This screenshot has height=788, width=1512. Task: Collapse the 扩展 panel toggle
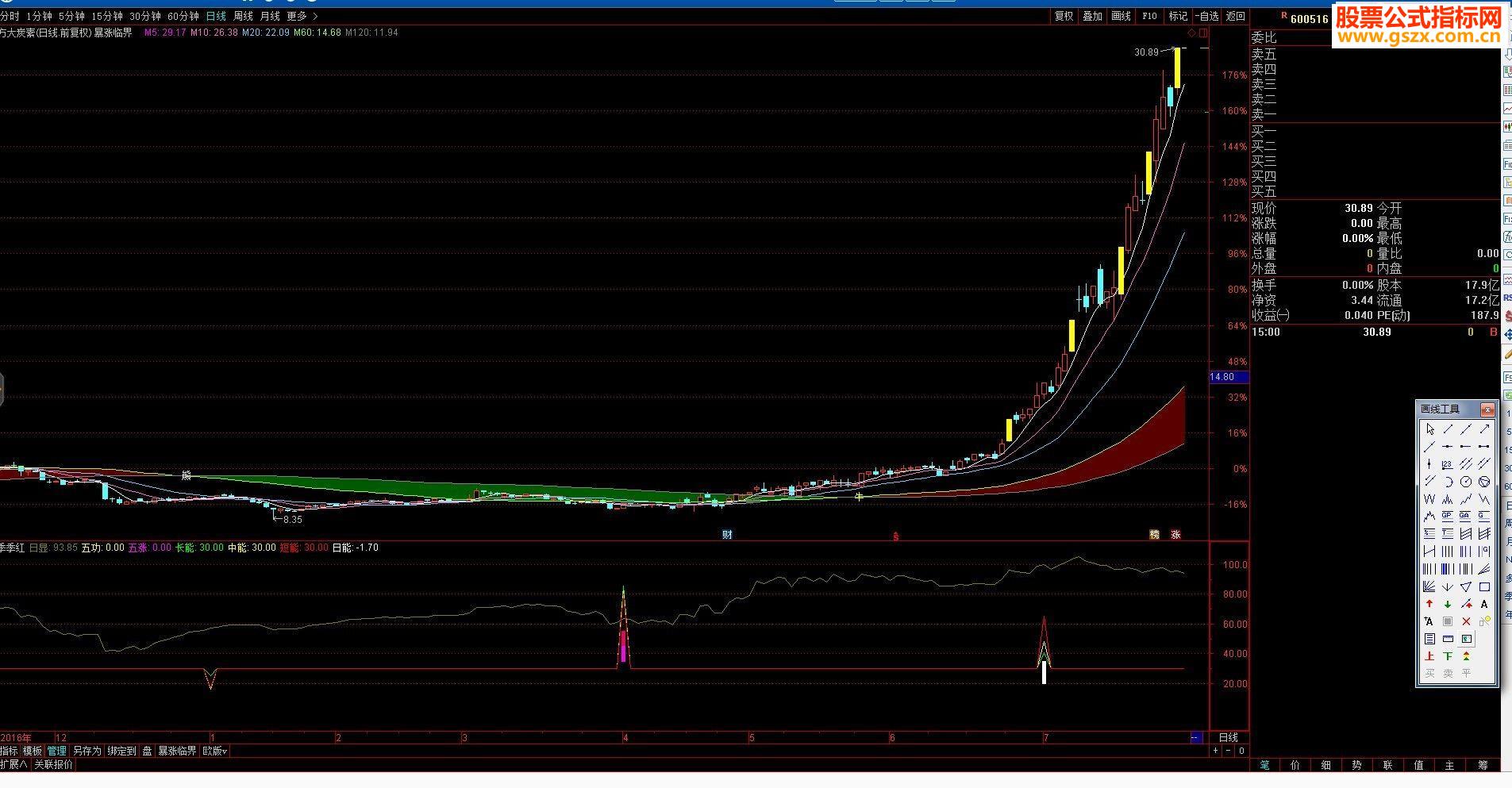(13, 765)
